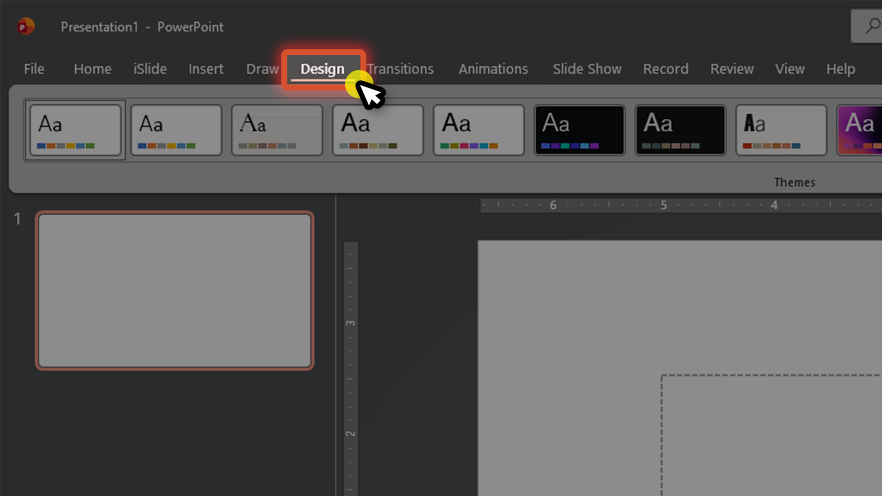
Task: Open the Animations tab
Action: click(x=493, y=69)
